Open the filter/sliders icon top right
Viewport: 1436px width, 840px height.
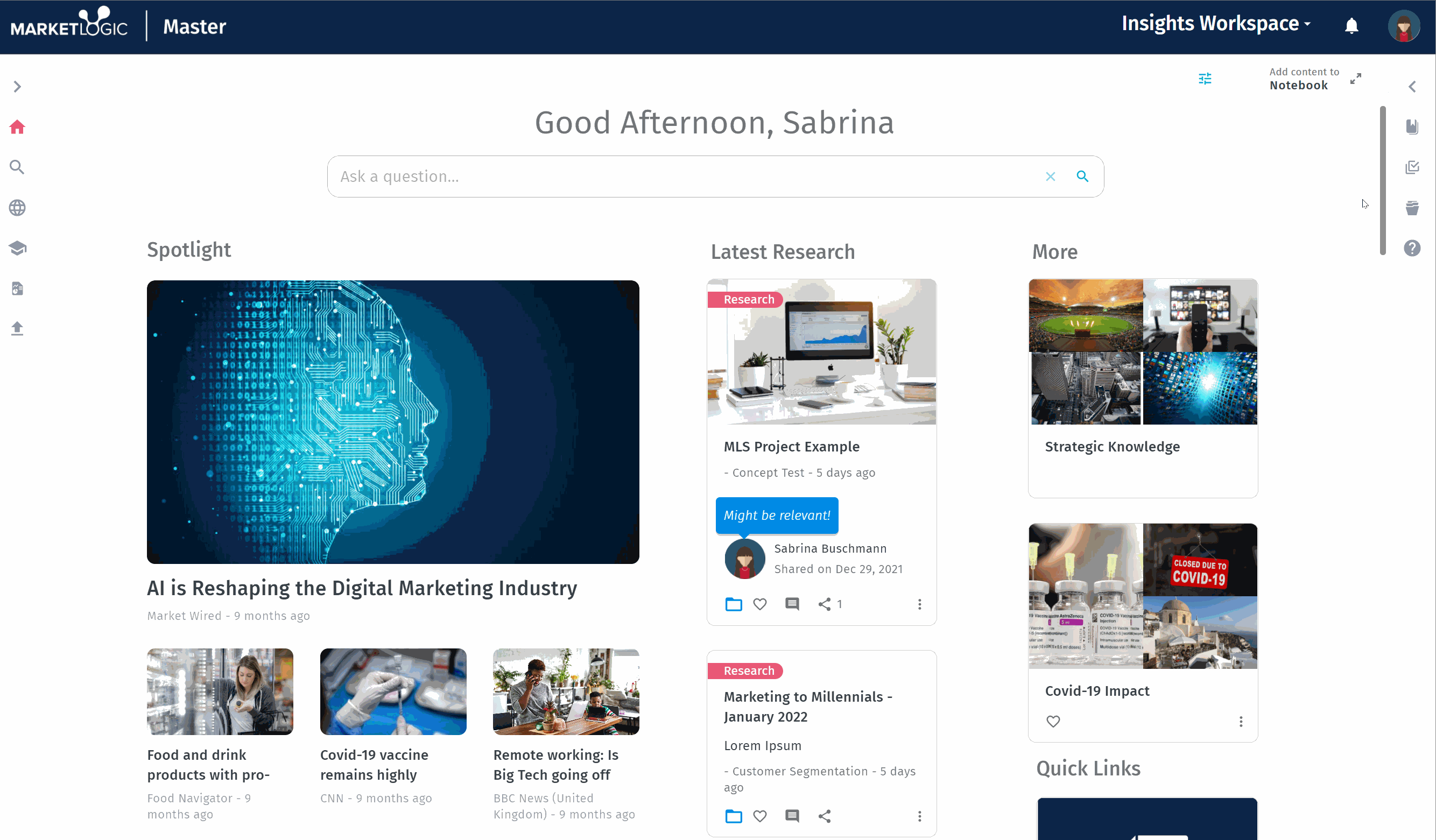coord(1206,78)
